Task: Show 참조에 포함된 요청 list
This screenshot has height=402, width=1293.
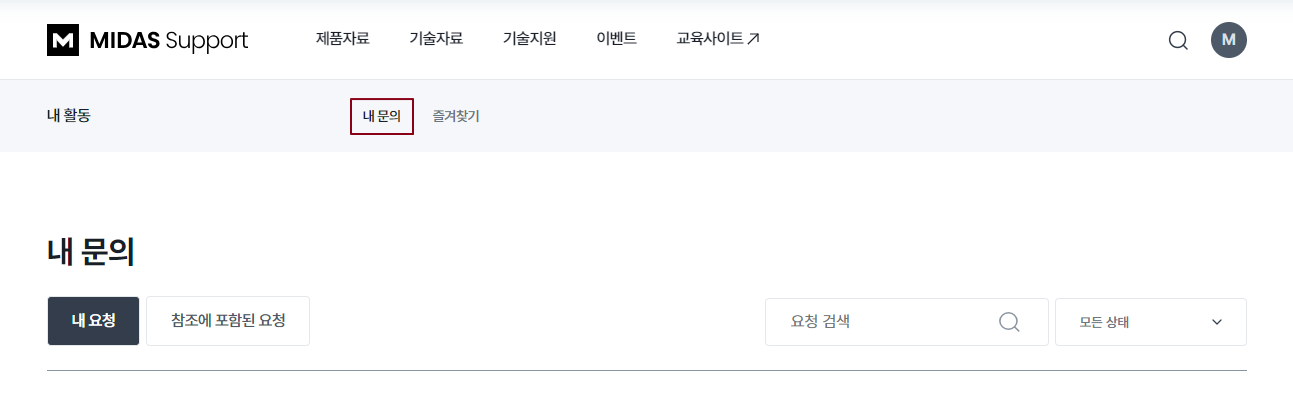Action: pyautogui.click(x=228, y=321)
